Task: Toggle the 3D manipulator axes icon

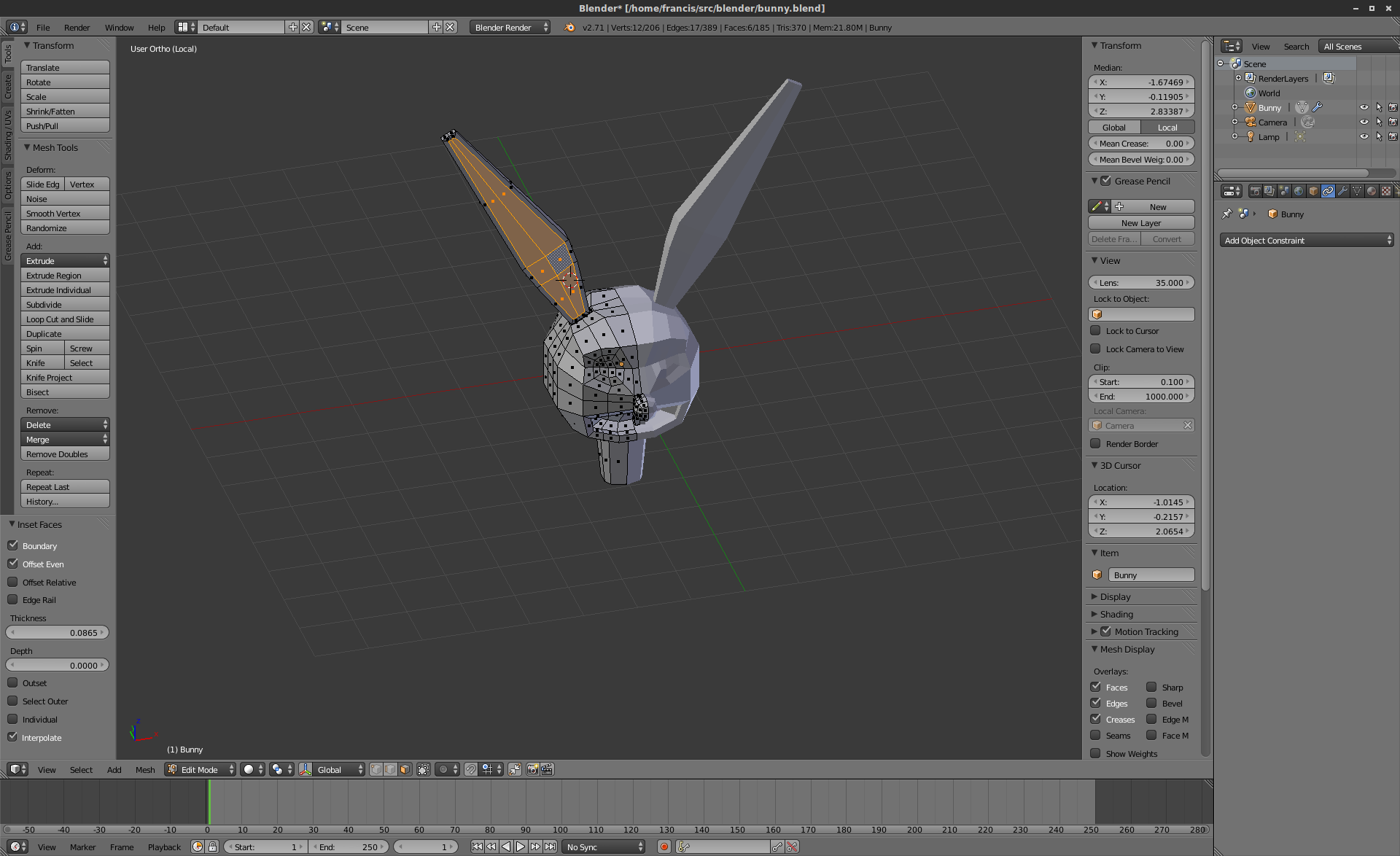Action: click(x=305, y=769)
